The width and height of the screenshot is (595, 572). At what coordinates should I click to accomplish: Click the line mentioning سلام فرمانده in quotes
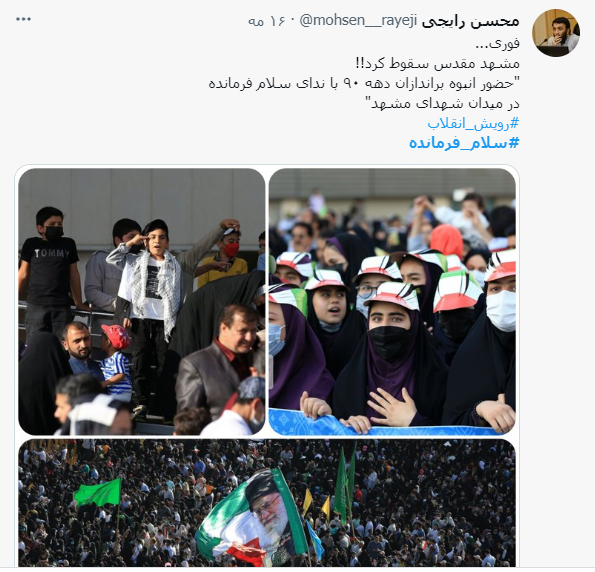tap(364, 84)
